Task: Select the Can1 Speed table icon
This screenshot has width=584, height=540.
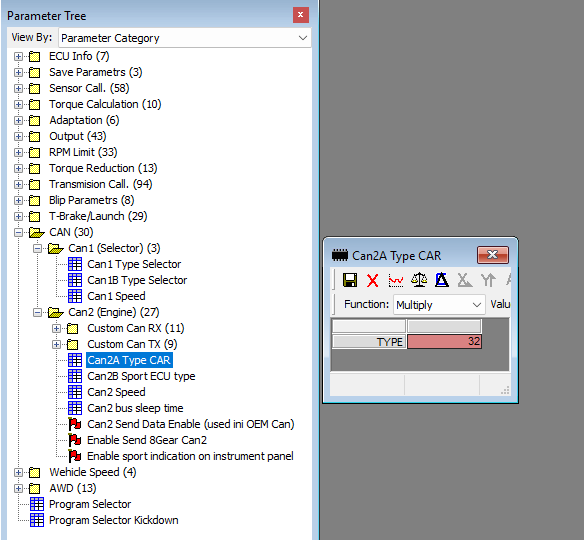Action: [x=75, y=296]
